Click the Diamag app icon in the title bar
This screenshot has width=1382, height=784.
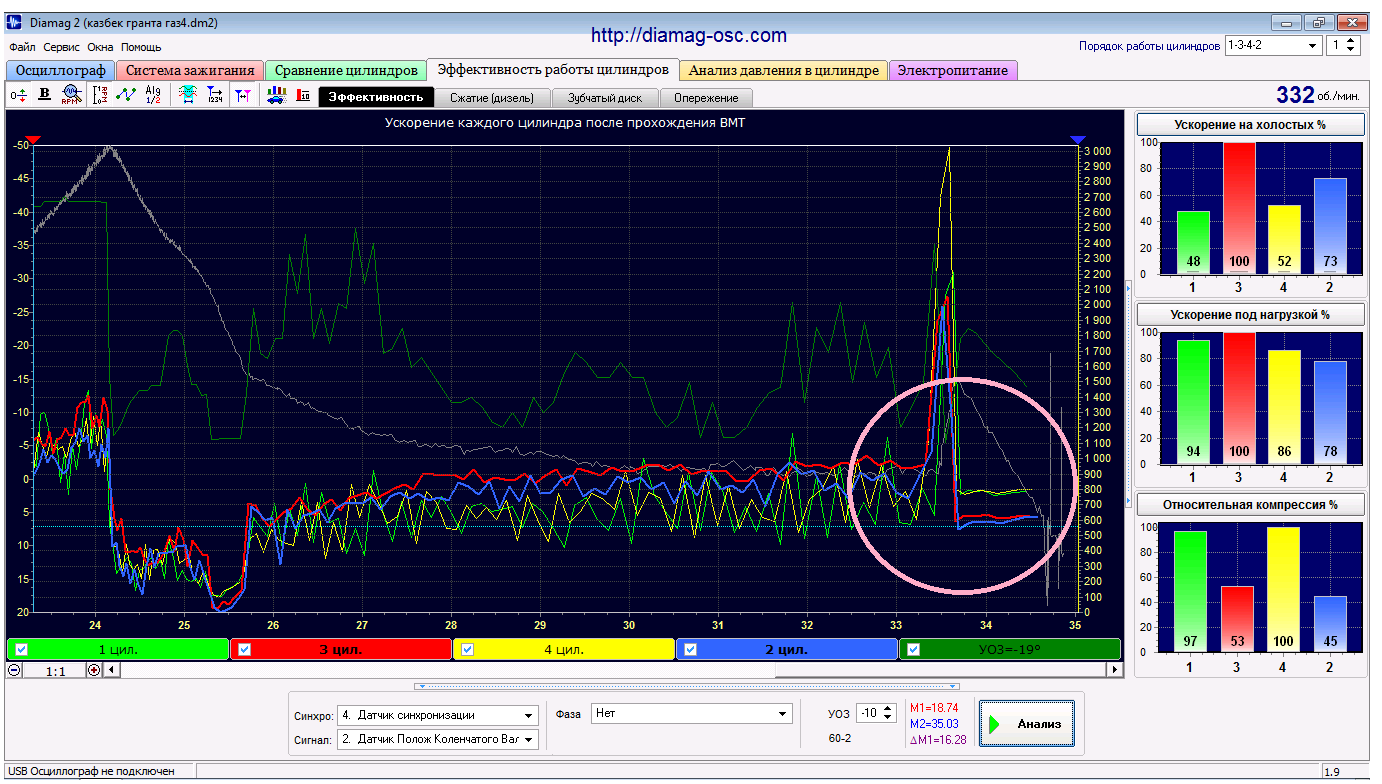[x=15, y=22]
